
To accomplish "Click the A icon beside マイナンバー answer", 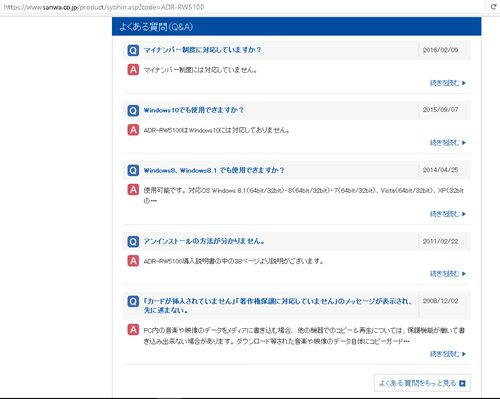I will pos(133,70).
